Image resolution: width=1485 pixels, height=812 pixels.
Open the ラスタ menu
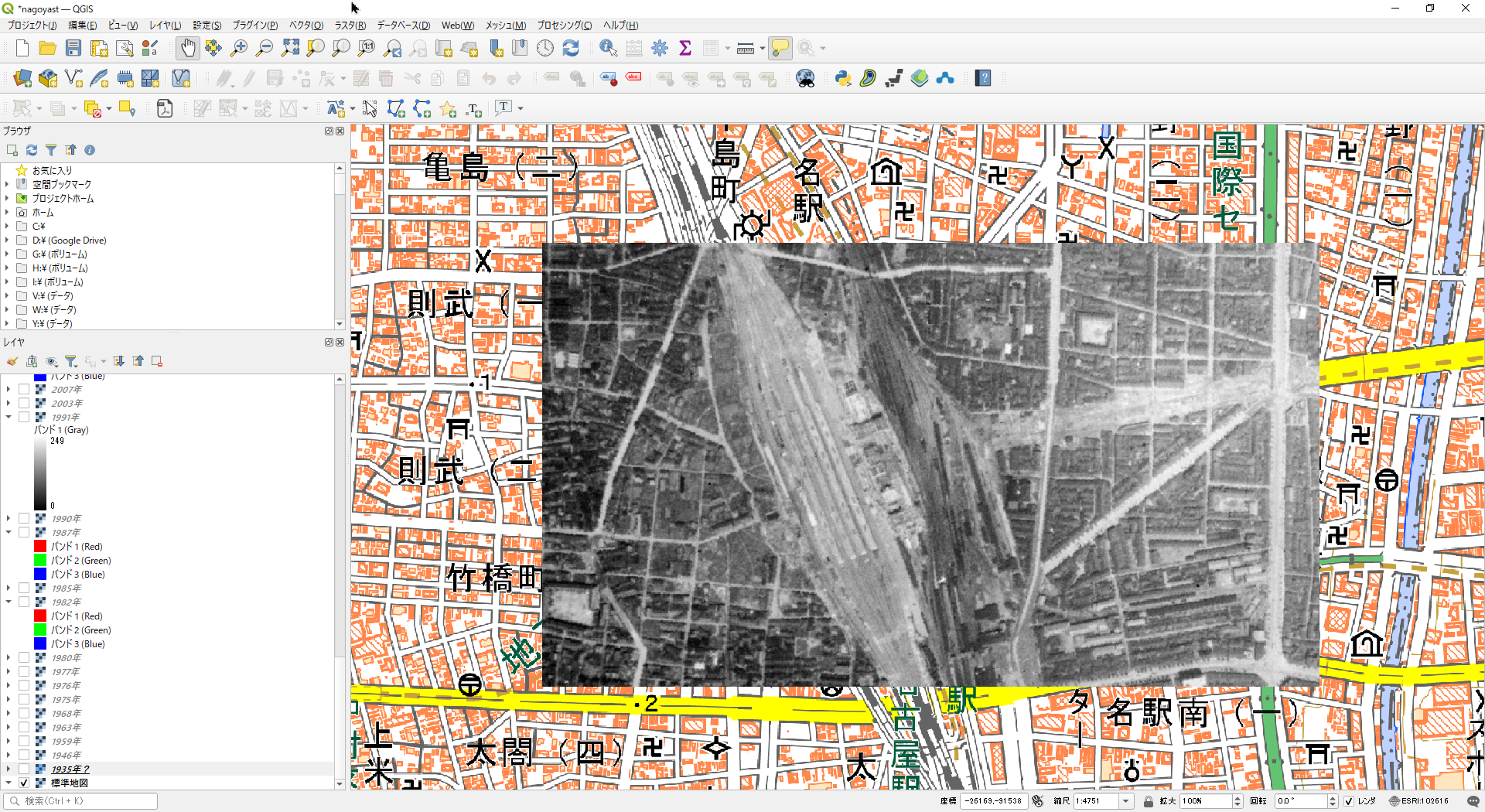(x=349, y=25)
